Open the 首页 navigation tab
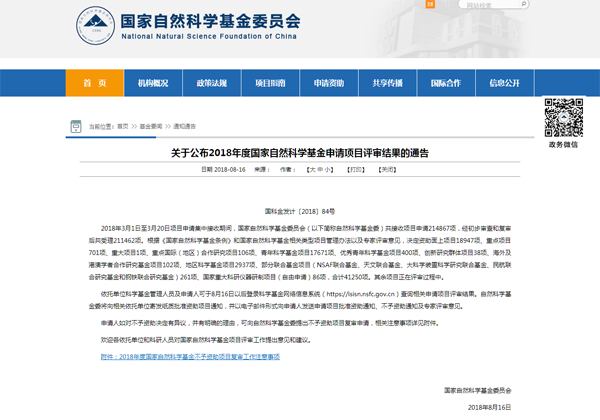Image resolution: width=600 pixels, height=420 pixels. coord(94,83)
